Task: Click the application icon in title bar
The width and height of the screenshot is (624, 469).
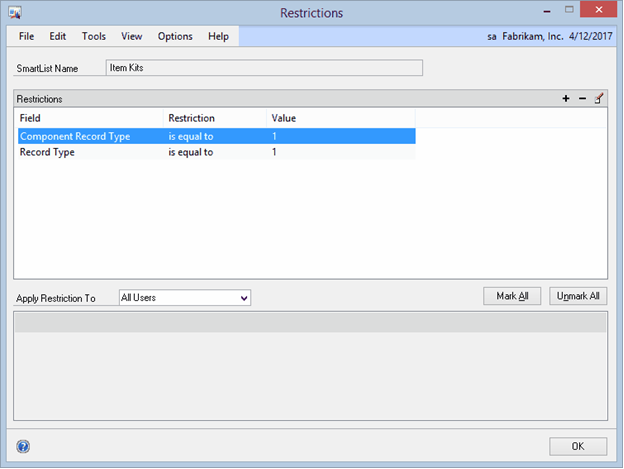Action: point(15,13)
